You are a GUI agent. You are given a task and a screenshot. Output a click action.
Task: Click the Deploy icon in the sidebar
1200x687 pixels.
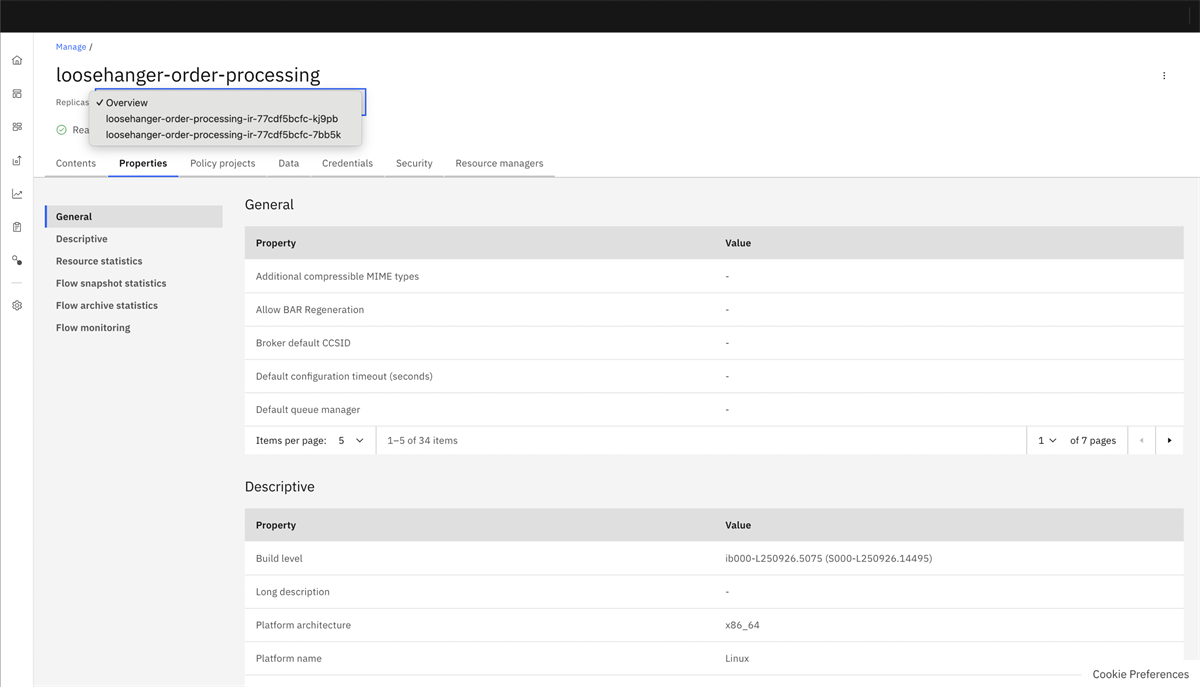point(16,160)
